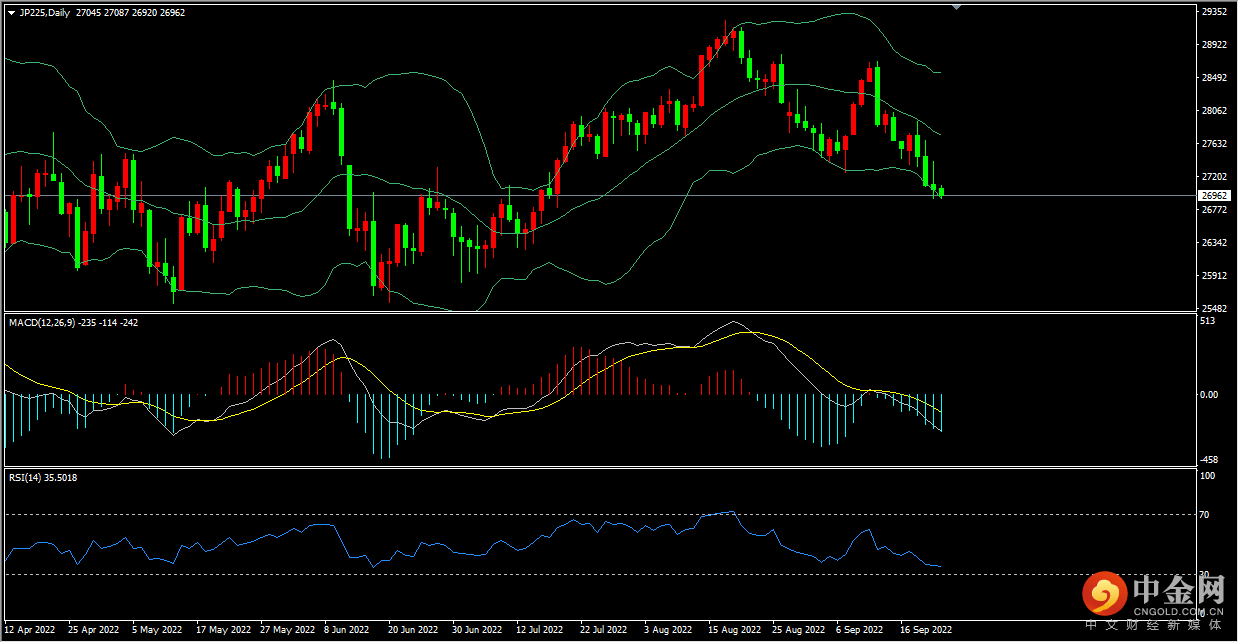Click the gray chart shift triangle marker
Viewport: 1239px width, 643px height.
(x=957, y=8)
